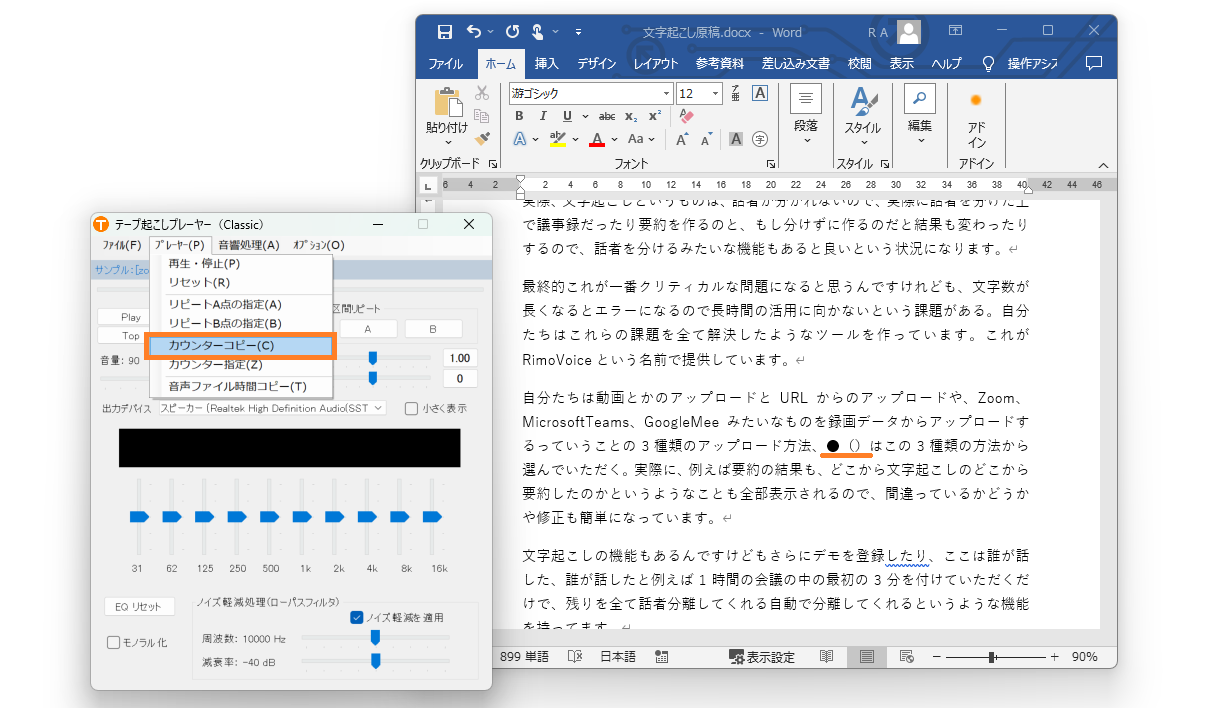Click the Save icon in Word's title bar
This screenshot has width=1224, height=708.
tap(444, 32)
